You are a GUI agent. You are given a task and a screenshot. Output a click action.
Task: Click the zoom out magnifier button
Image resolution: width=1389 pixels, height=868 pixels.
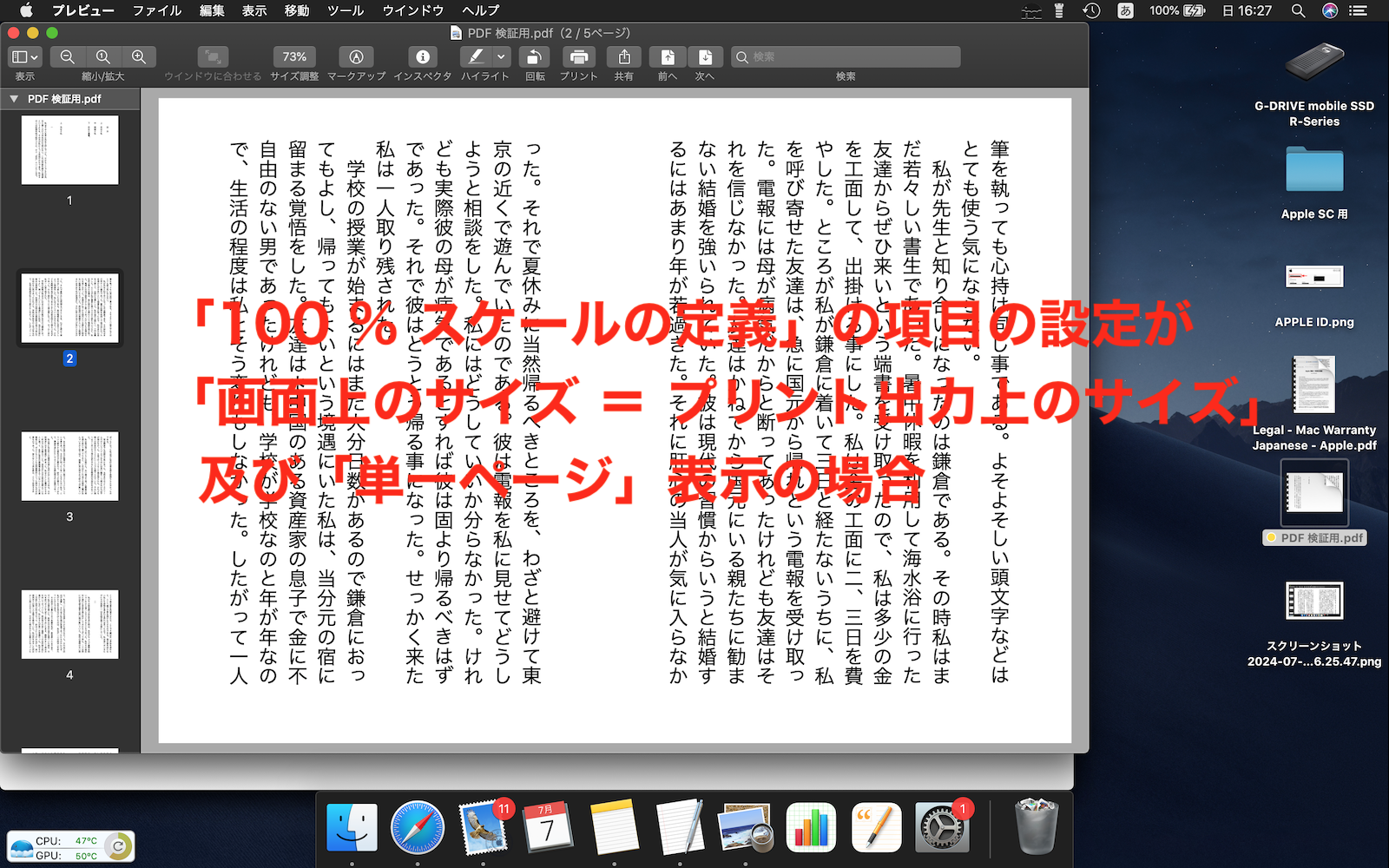(67, 57)
